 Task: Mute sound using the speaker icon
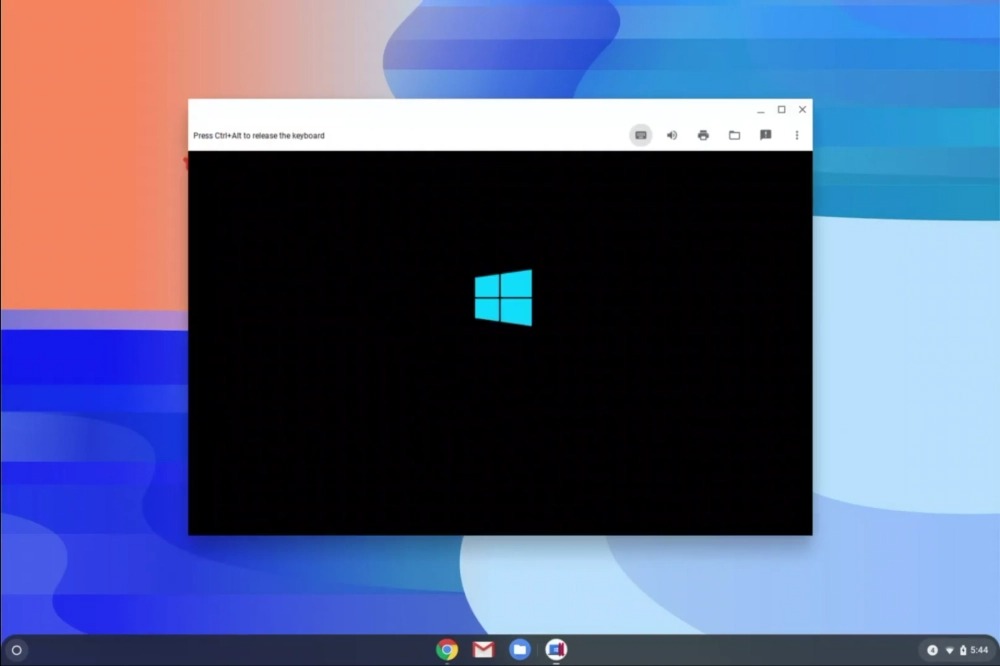672,135
